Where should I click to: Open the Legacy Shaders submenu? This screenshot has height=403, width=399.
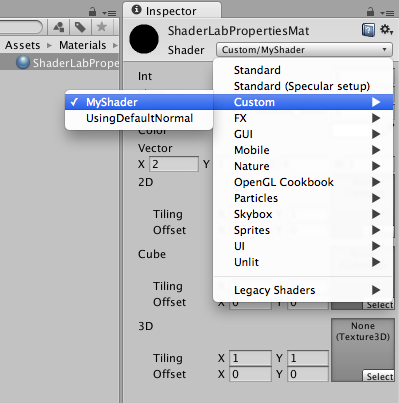click(x=303, y=290)
